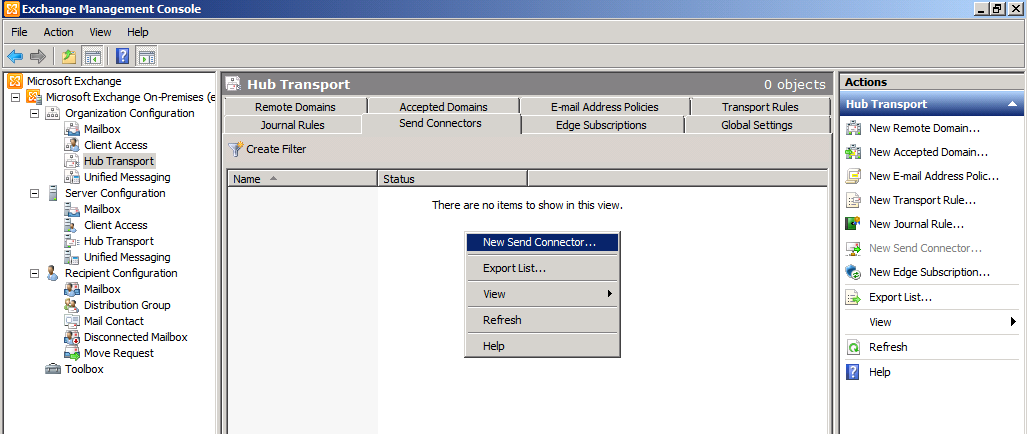Open the File menu
1027x434 pixels.
pos(19,32)
